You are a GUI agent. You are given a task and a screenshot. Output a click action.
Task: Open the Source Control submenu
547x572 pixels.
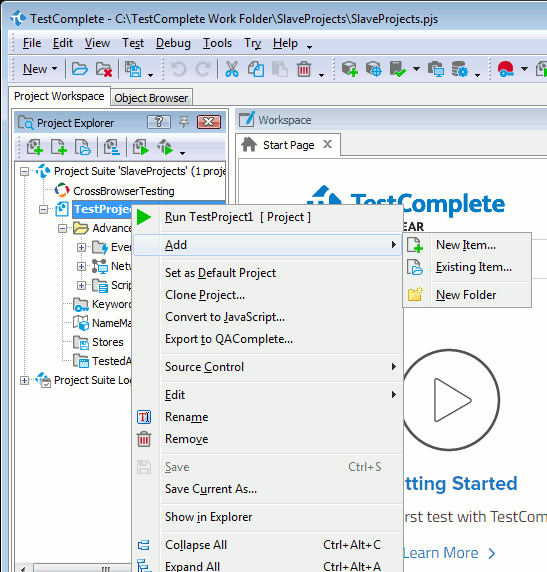(x=267, y=367)
